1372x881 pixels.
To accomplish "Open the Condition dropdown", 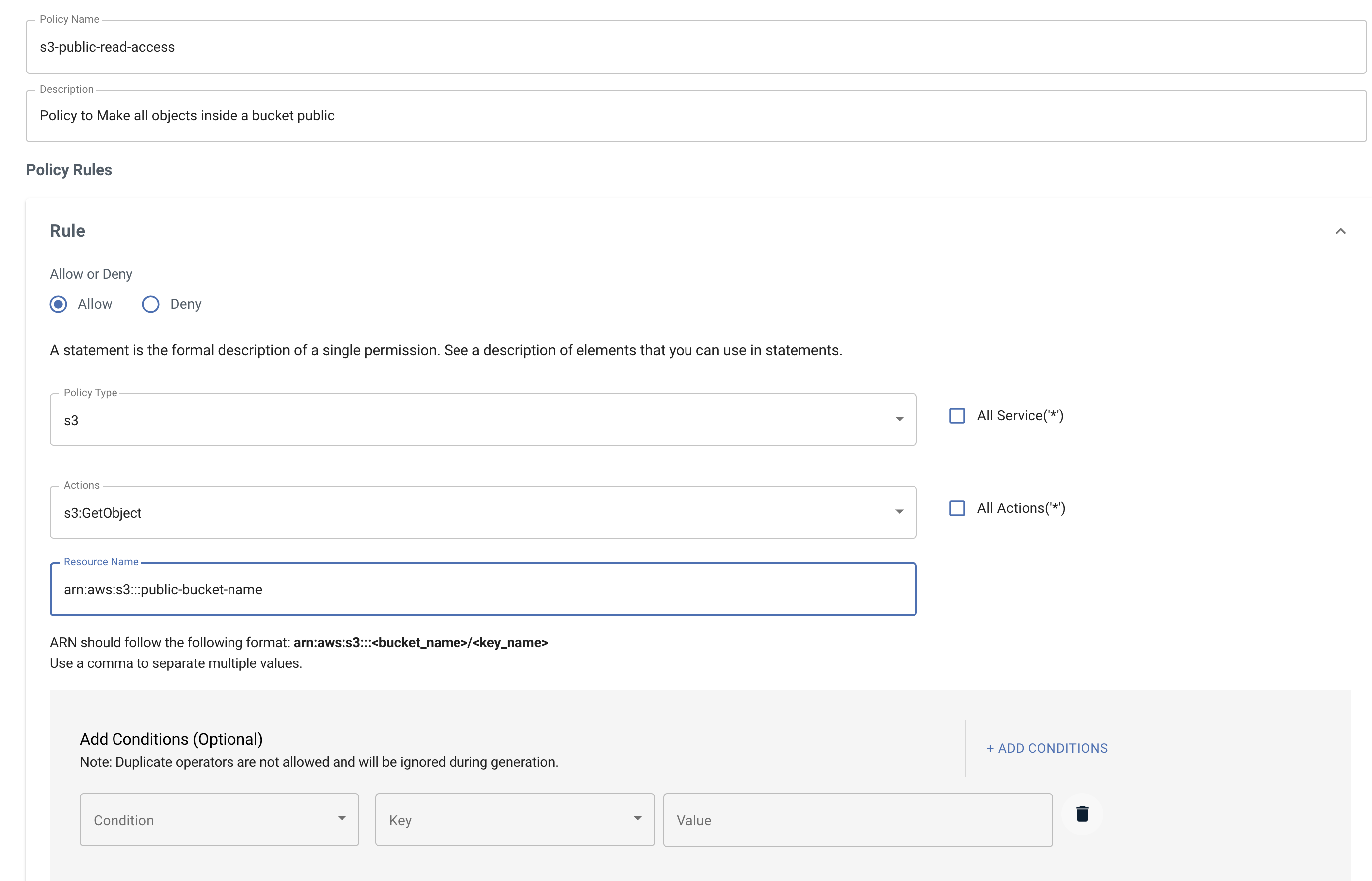I will (x=219, y=820).
